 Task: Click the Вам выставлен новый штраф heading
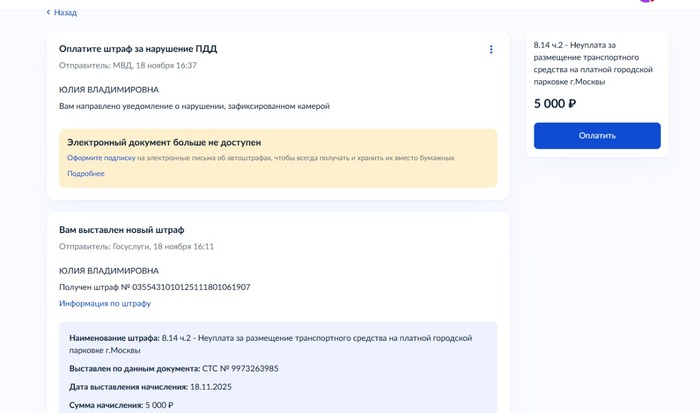pos(121,229)
